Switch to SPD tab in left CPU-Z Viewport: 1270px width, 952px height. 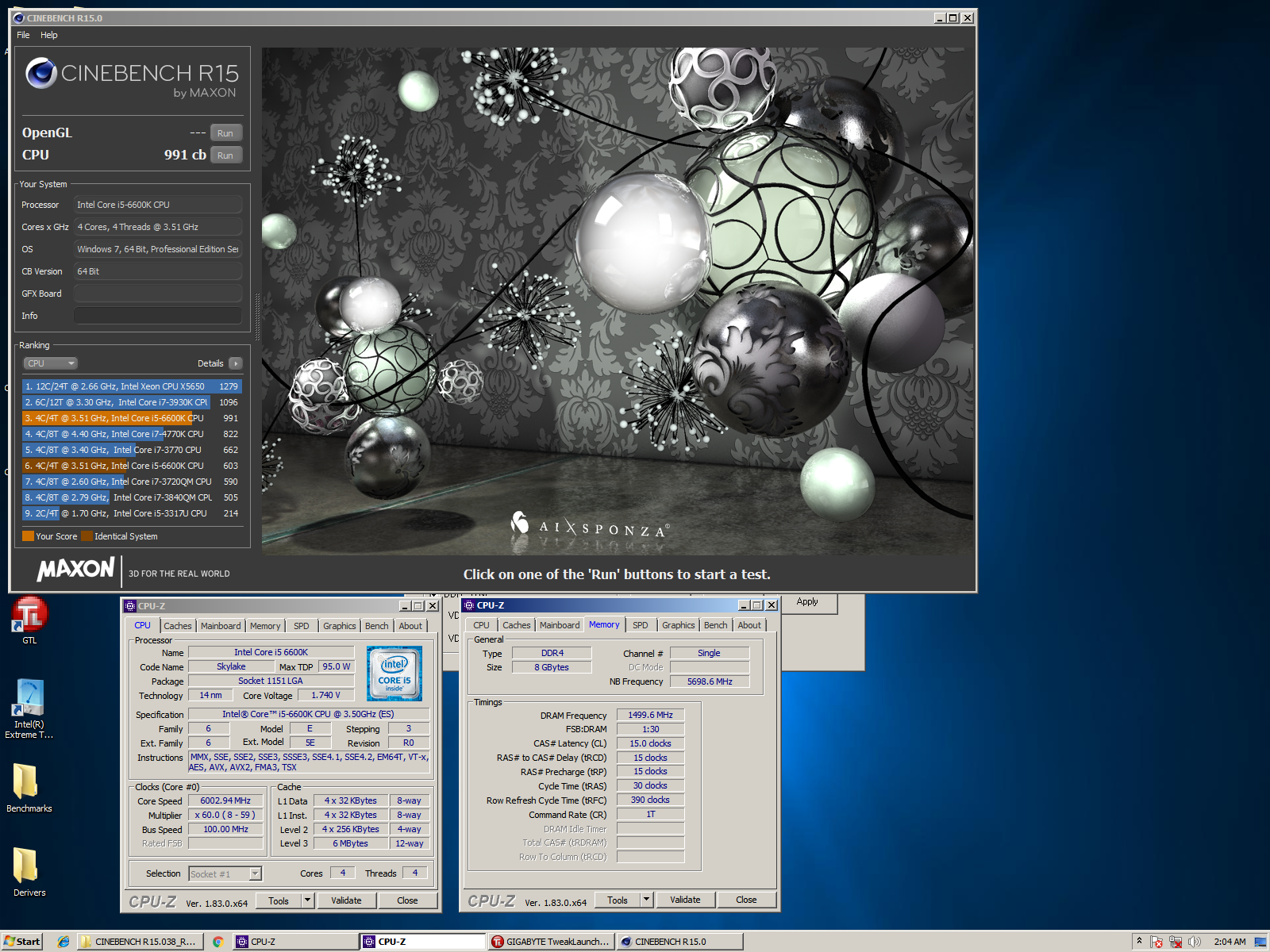click(302, 626)
